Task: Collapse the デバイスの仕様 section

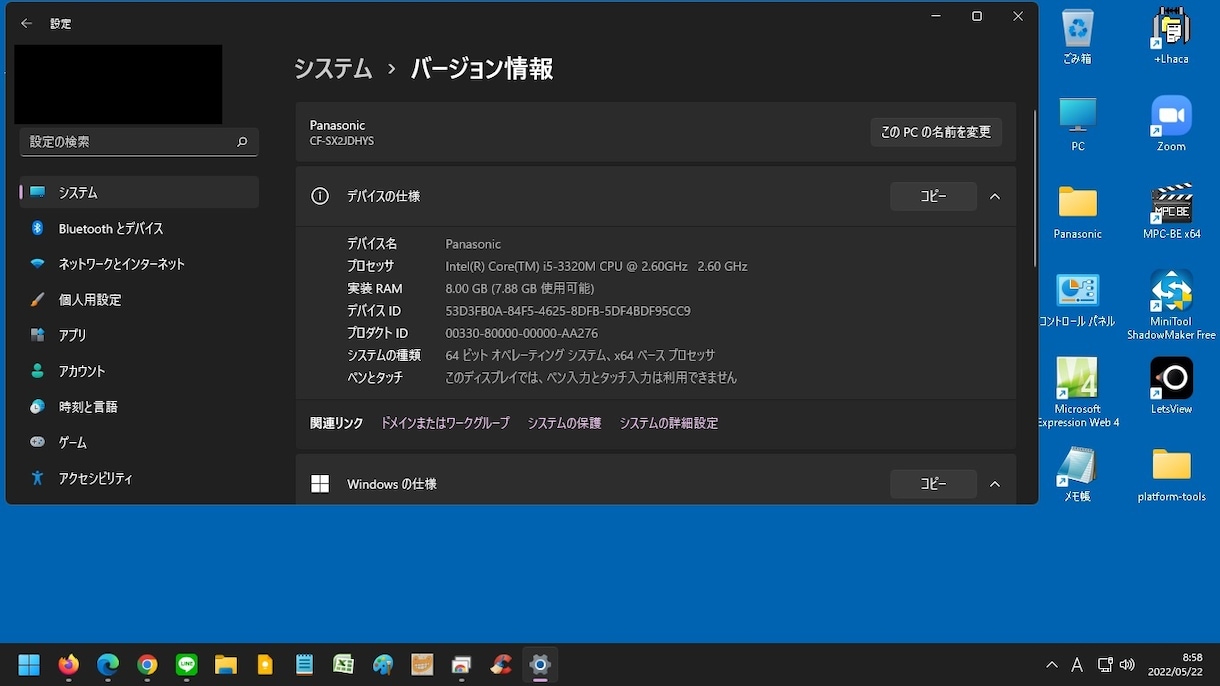Action: click(x=995, y=196)
